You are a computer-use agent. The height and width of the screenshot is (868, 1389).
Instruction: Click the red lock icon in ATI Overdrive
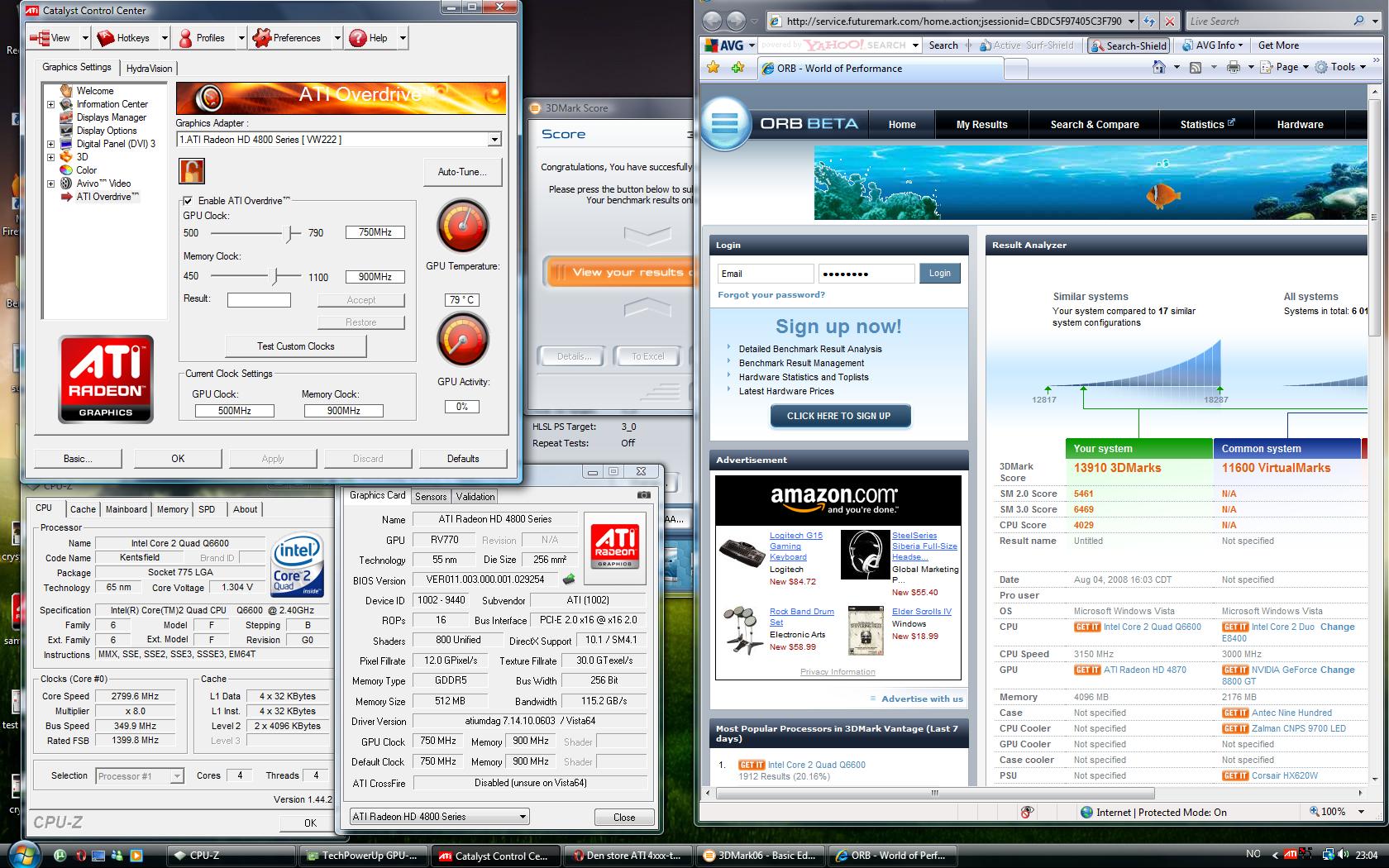click(192, 171)
